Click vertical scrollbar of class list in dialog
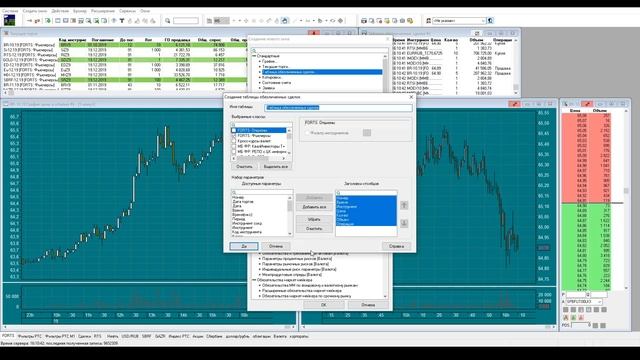The width and height of the screenshot is (640, 360). click(x=289, y=141)
